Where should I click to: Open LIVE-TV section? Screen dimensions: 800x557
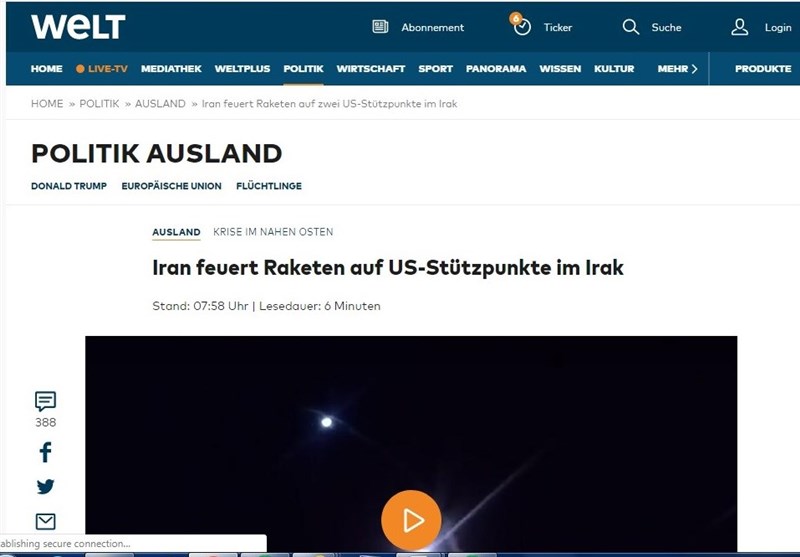pyautogui.click(x=108, y=69)
